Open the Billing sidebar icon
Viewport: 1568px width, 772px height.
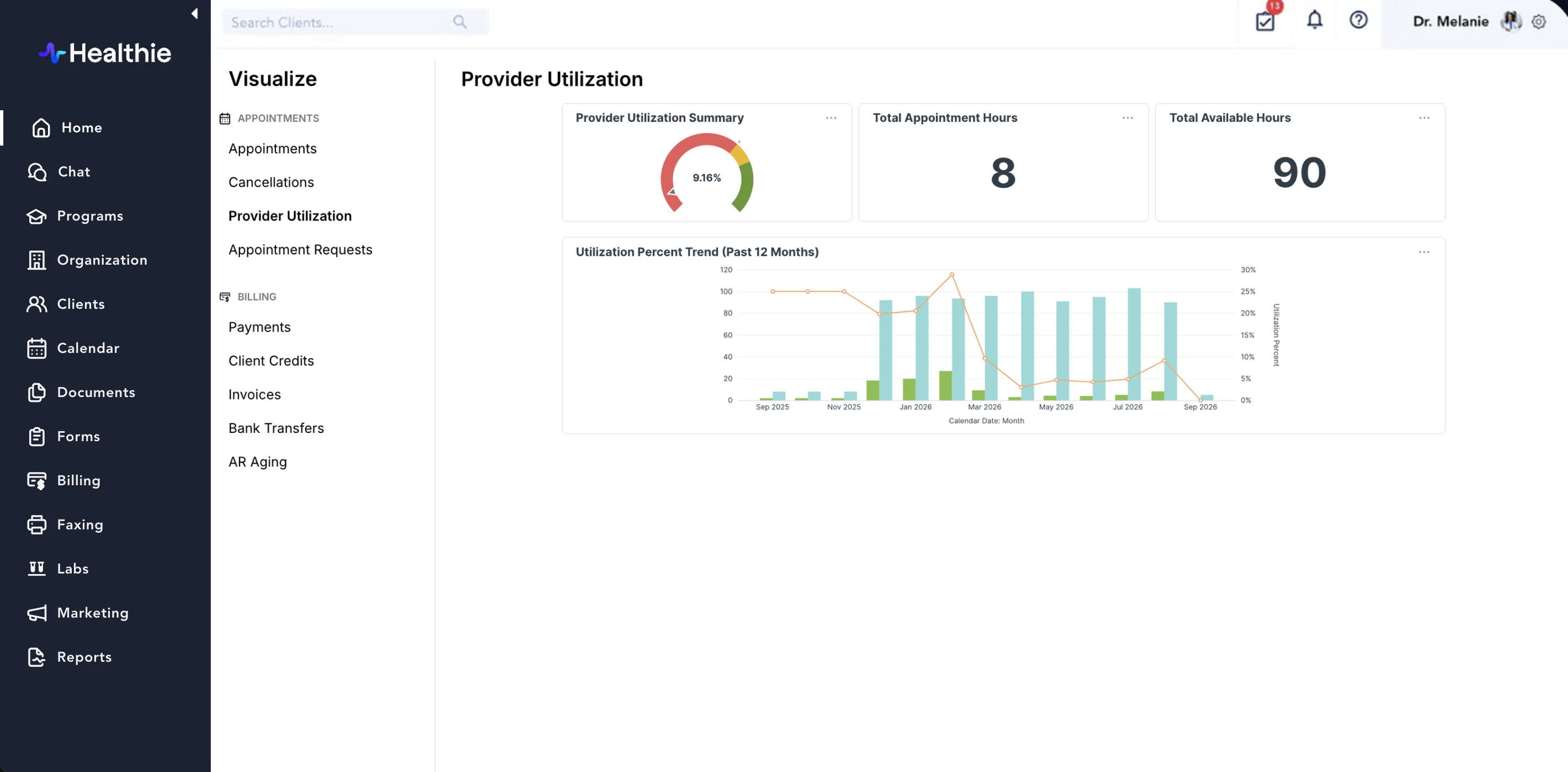(36, 481)
